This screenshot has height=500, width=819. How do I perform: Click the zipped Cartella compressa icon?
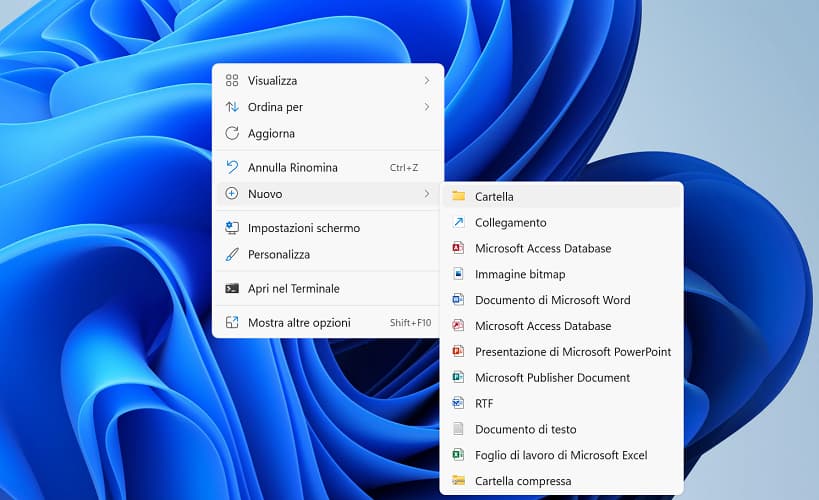459,481
